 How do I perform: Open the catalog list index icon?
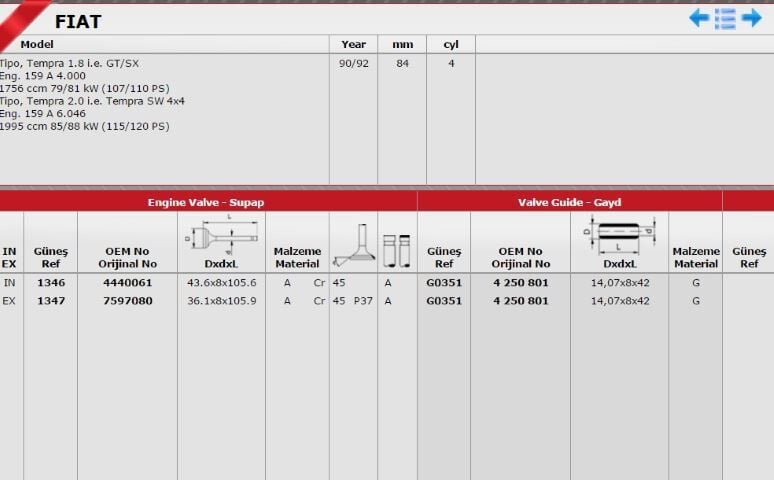(x=725, y=19)
